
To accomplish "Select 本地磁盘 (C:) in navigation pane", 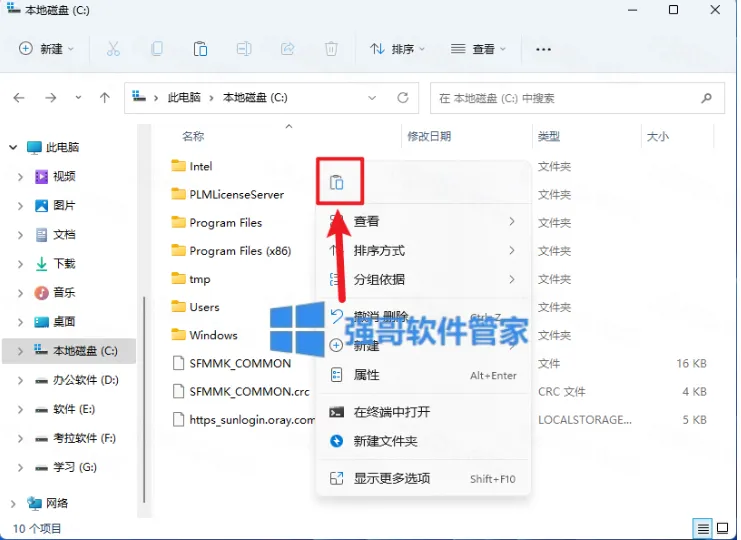I will pyautogui.click(x=69, y=351).
